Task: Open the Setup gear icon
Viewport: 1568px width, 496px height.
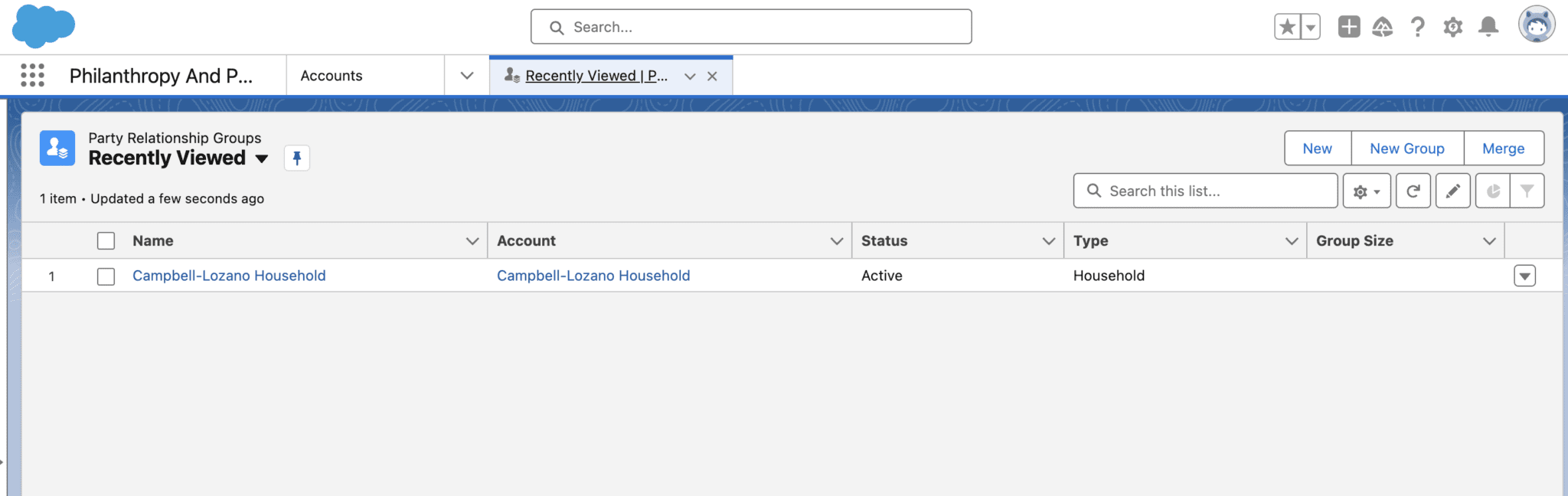Action: (1453, 27)
